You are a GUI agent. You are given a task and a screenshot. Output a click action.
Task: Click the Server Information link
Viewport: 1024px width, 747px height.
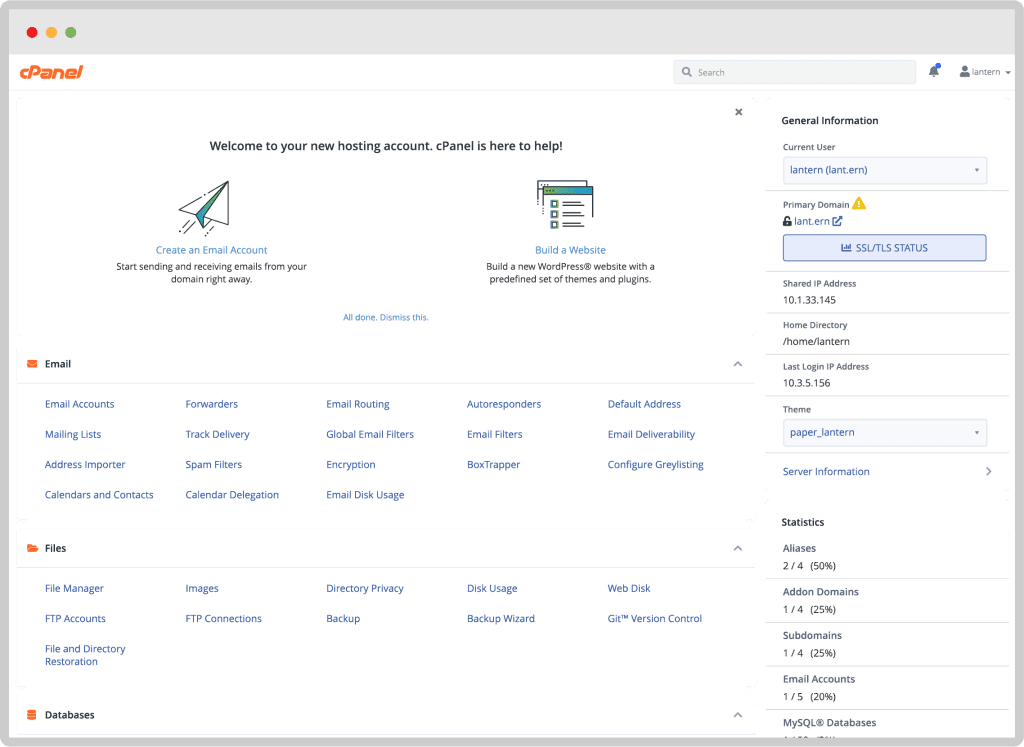[x=826, y=471]
